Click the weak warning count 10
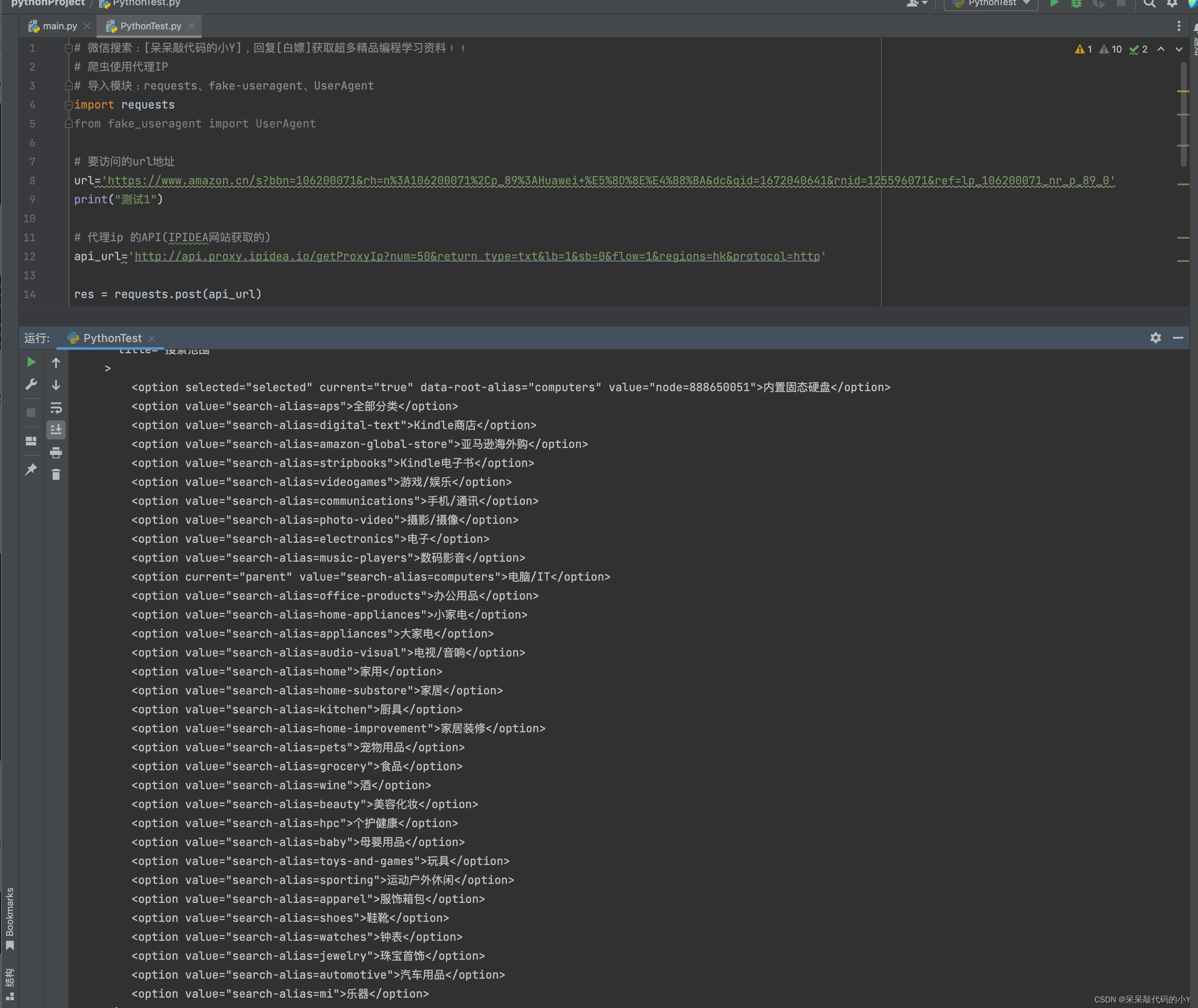The width and height of the screenshot is (1198, 1008). tap(1111, 49)
